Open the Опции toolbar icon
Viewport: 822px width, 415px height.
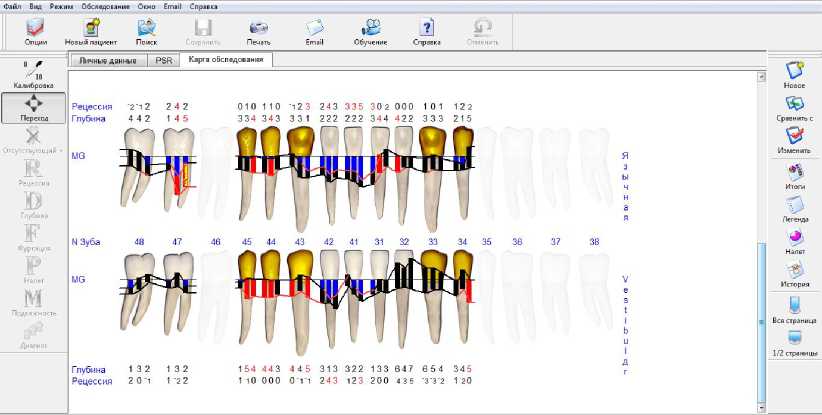tap(35, 30)
